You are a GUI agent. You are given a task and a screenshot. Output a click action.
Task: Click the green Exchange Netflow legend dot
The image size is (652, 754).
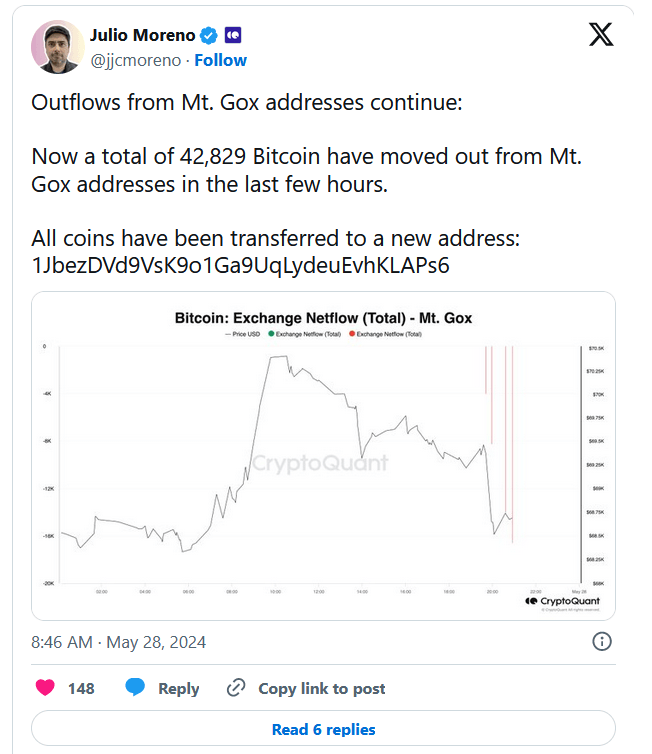point(270,334)
